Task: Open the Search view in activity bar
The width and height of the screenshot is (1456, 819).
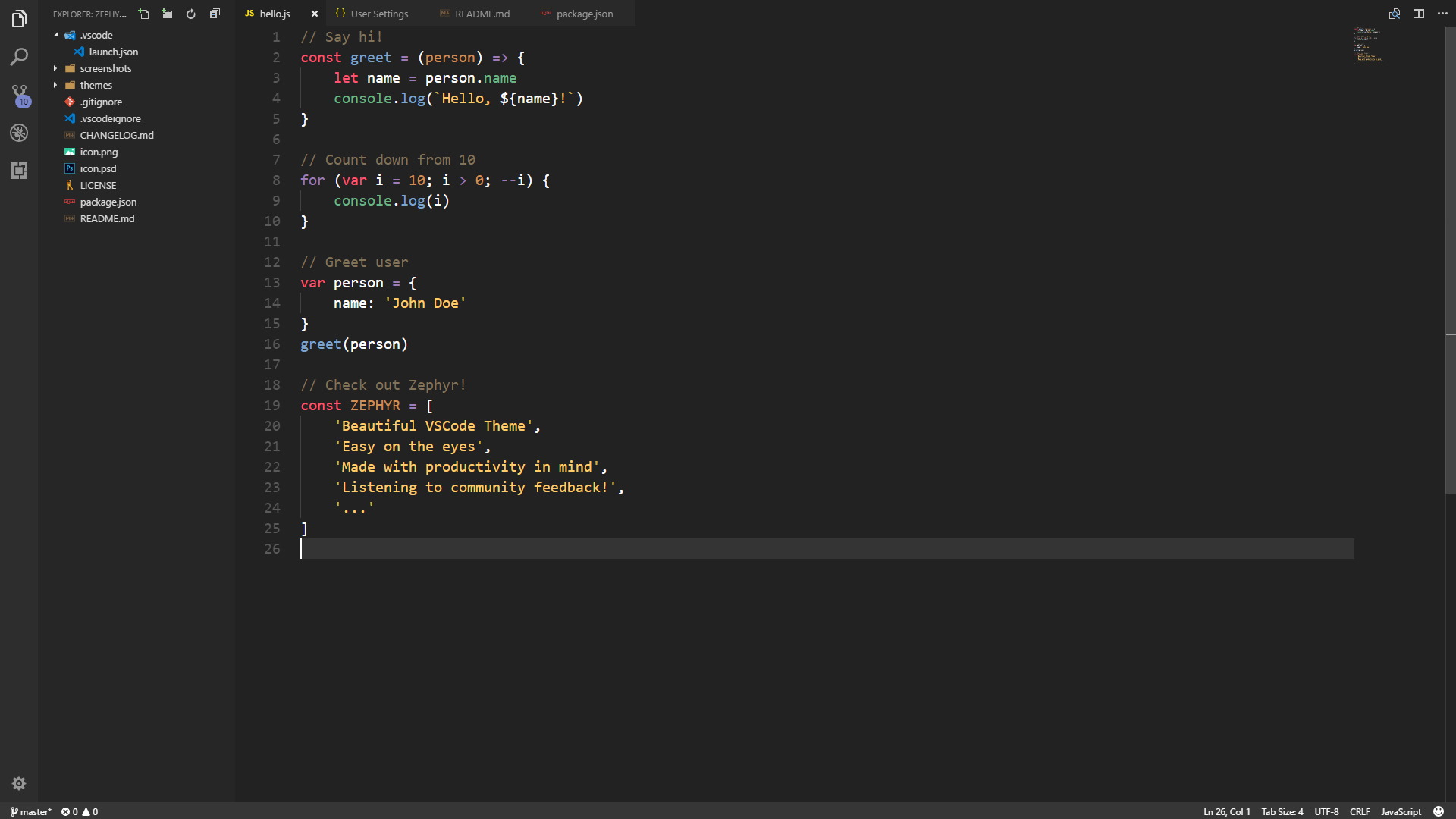Action: (x=19, y=57)
